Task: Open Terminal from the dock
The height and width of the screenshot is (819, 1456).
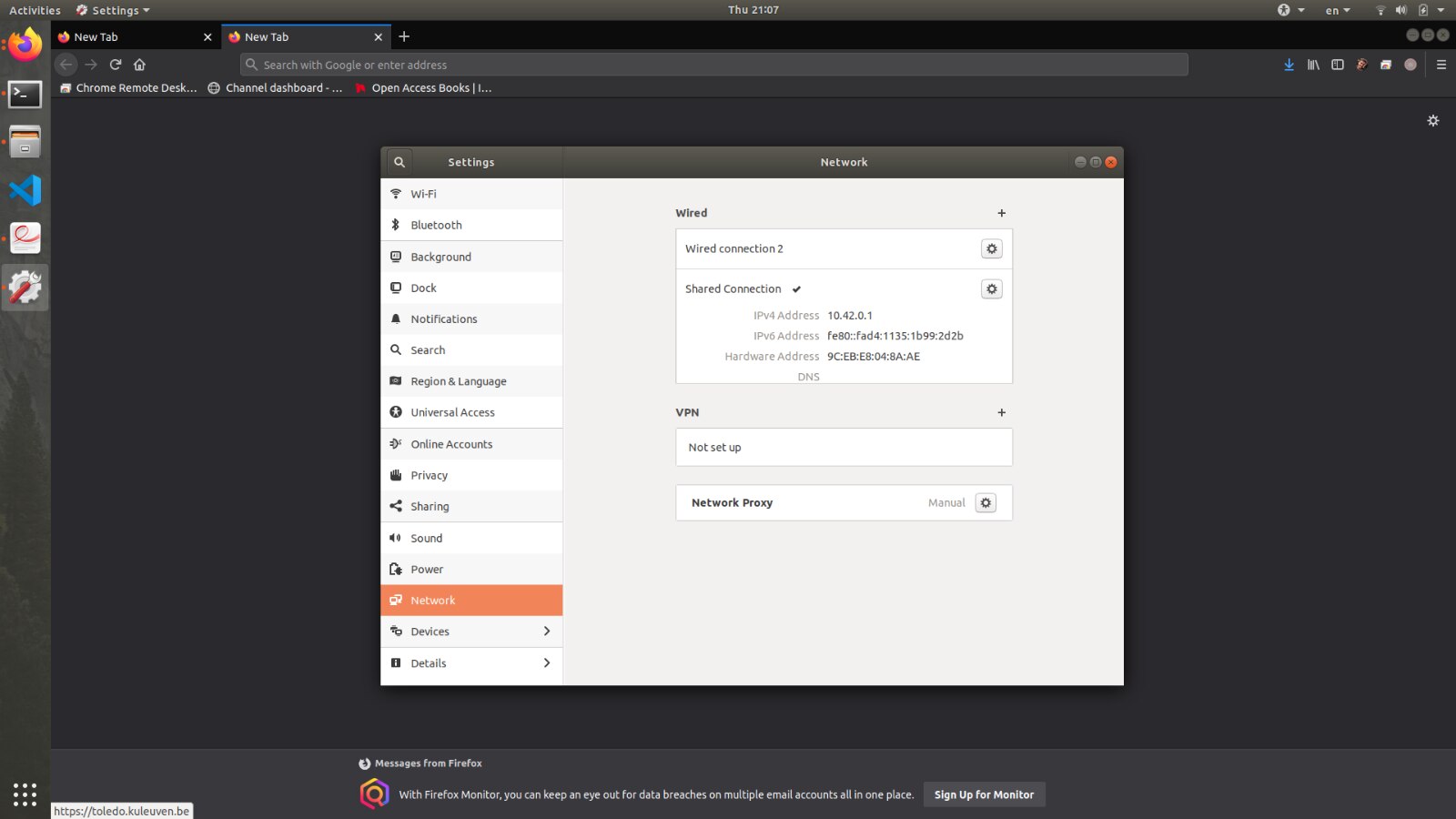Action: [x=25, y=94]
